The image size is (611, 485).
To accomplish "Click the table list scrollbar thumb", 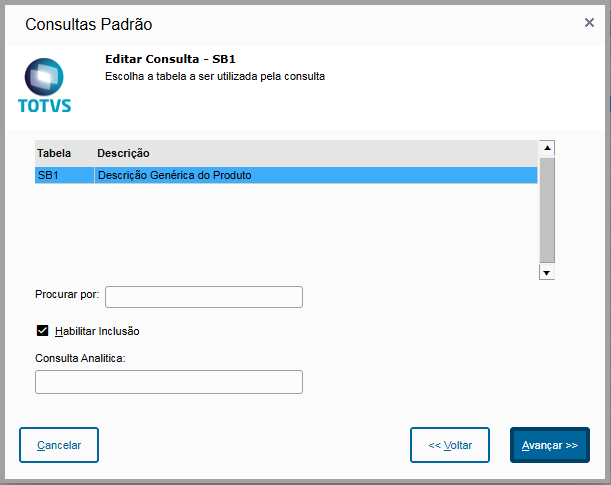I will point(547,210).
